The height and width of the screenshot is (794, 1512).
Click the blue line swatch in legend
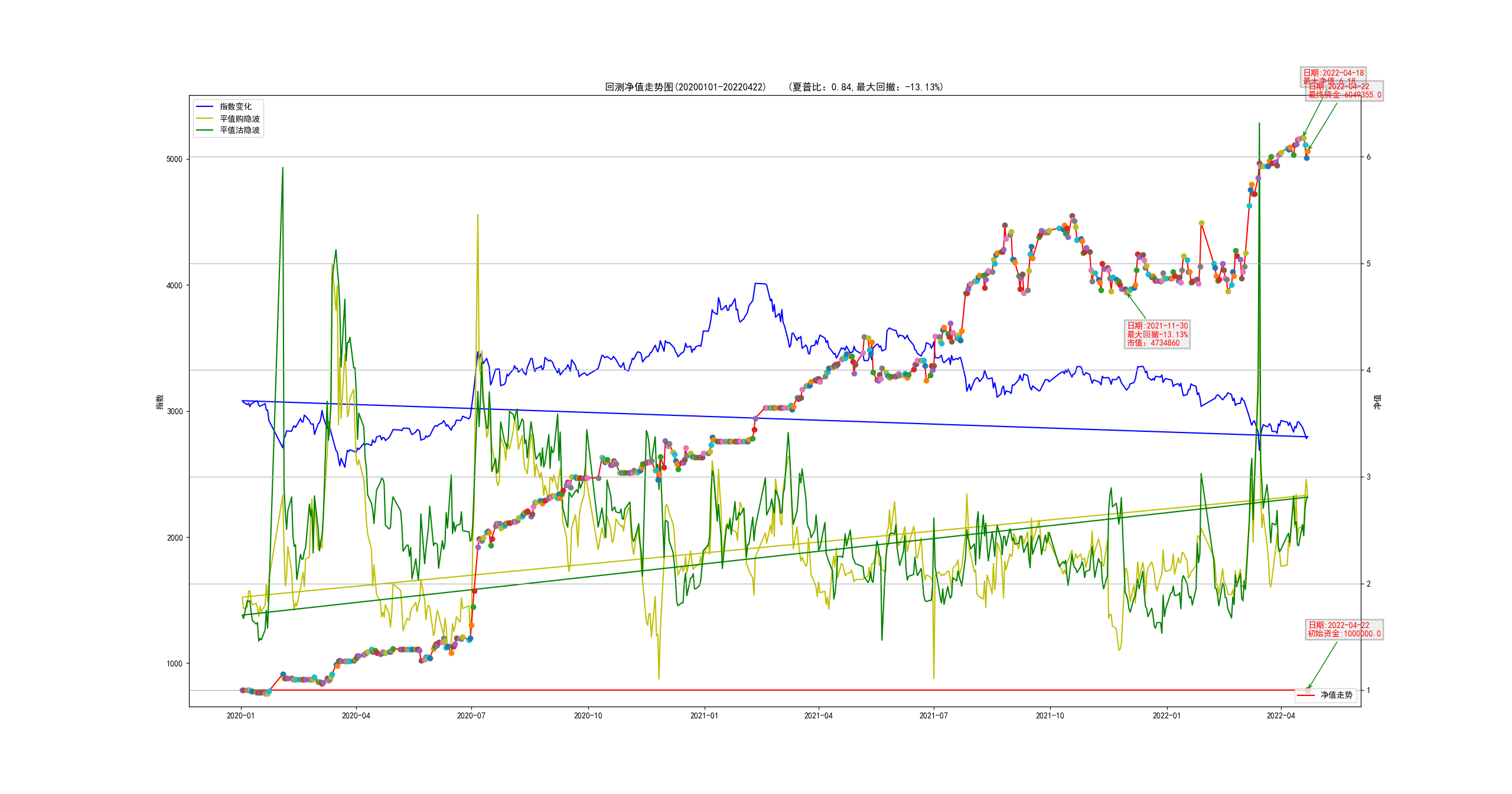click(x=204, y=106)
